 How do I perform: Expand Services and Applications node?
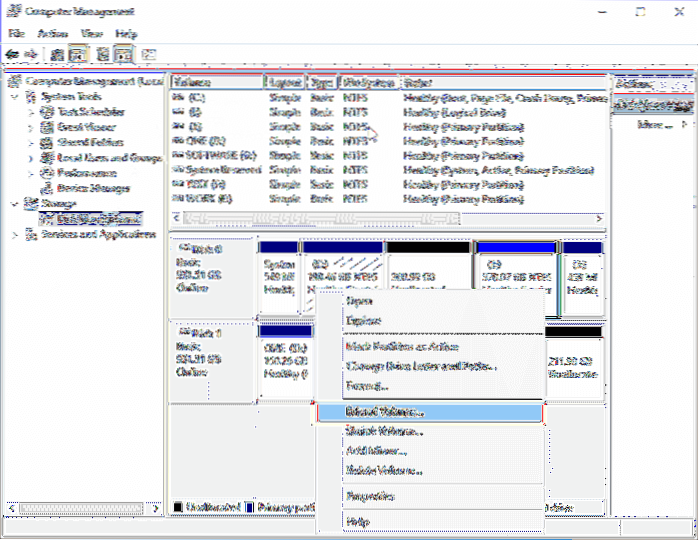[x=14, y=234]
